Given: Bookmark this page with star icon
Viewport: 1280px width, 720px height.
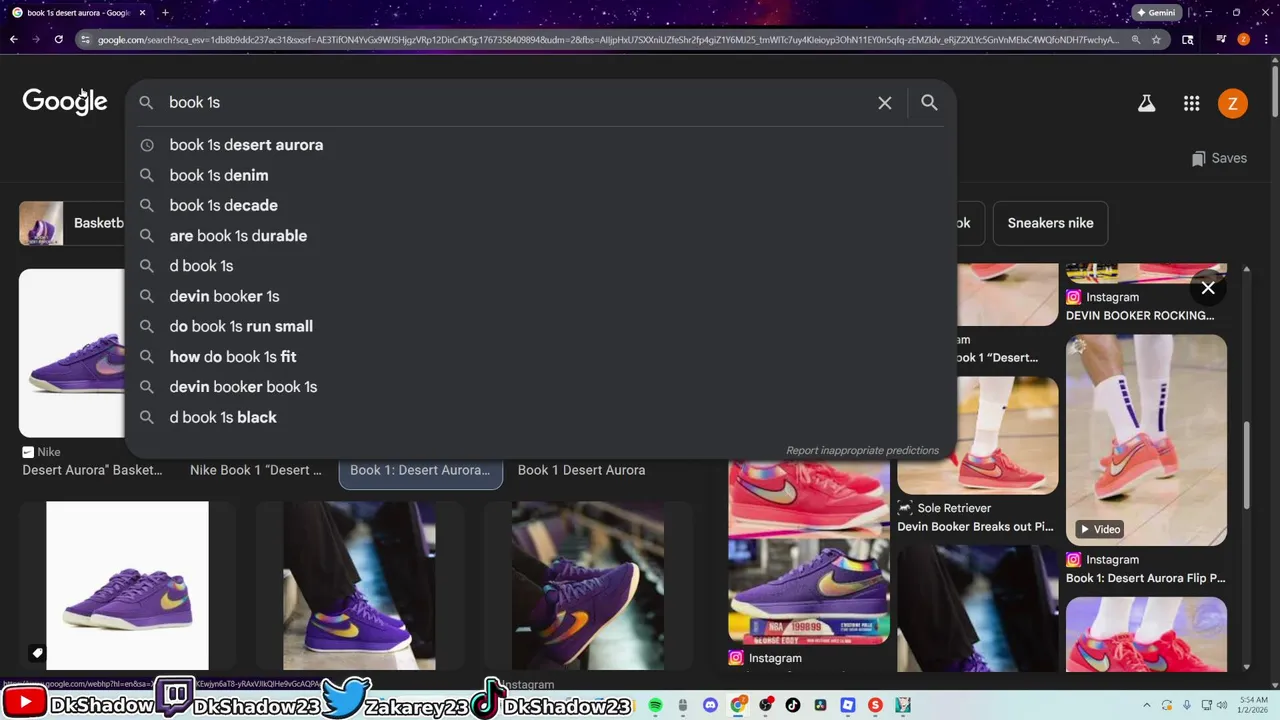Looking at the screenshot, I should 1157,40.
